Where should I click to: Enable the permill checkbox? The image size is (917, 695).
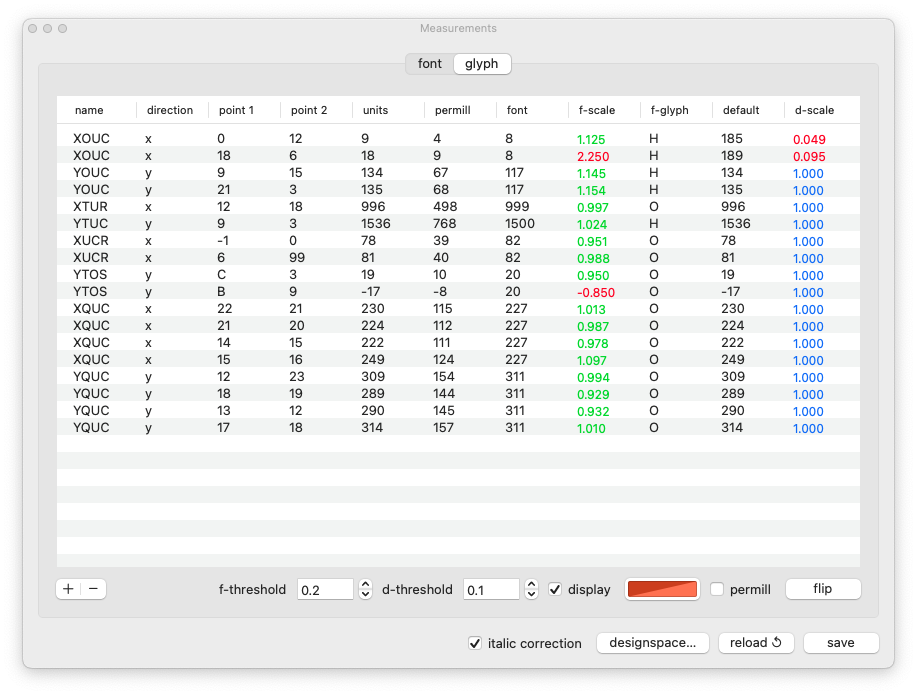[717, 589]
